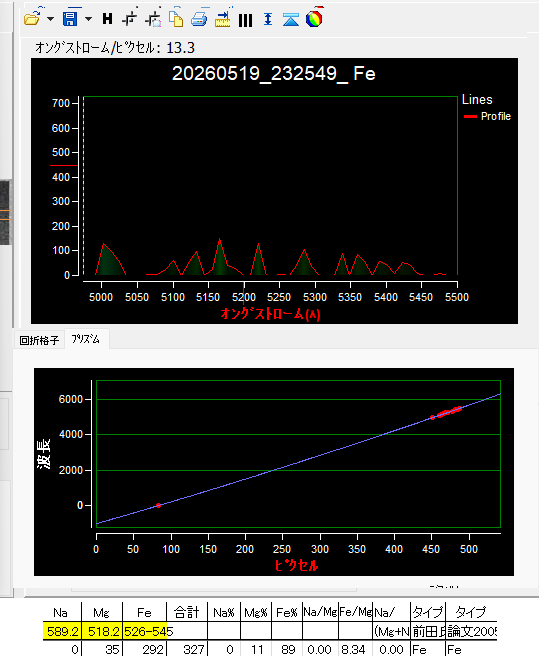Expand the open-file dropdown arrow
Image resolution: width=539 pixels, height=664 pixels.
point(50,19)
